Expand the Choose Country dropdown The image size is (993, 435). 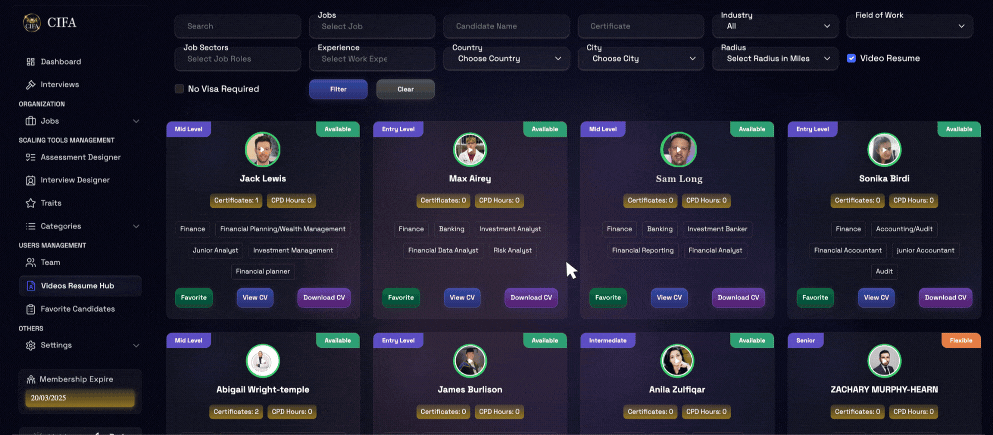(x=507, y=58)
